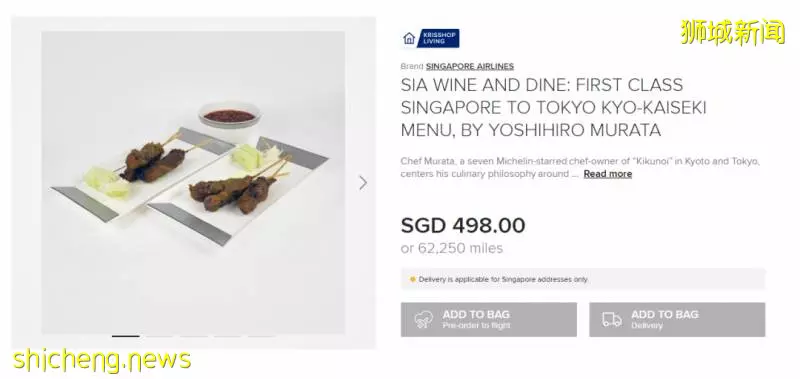
Task: Click the KrisShop Living blue badge
Action: [x=438, y=38]
